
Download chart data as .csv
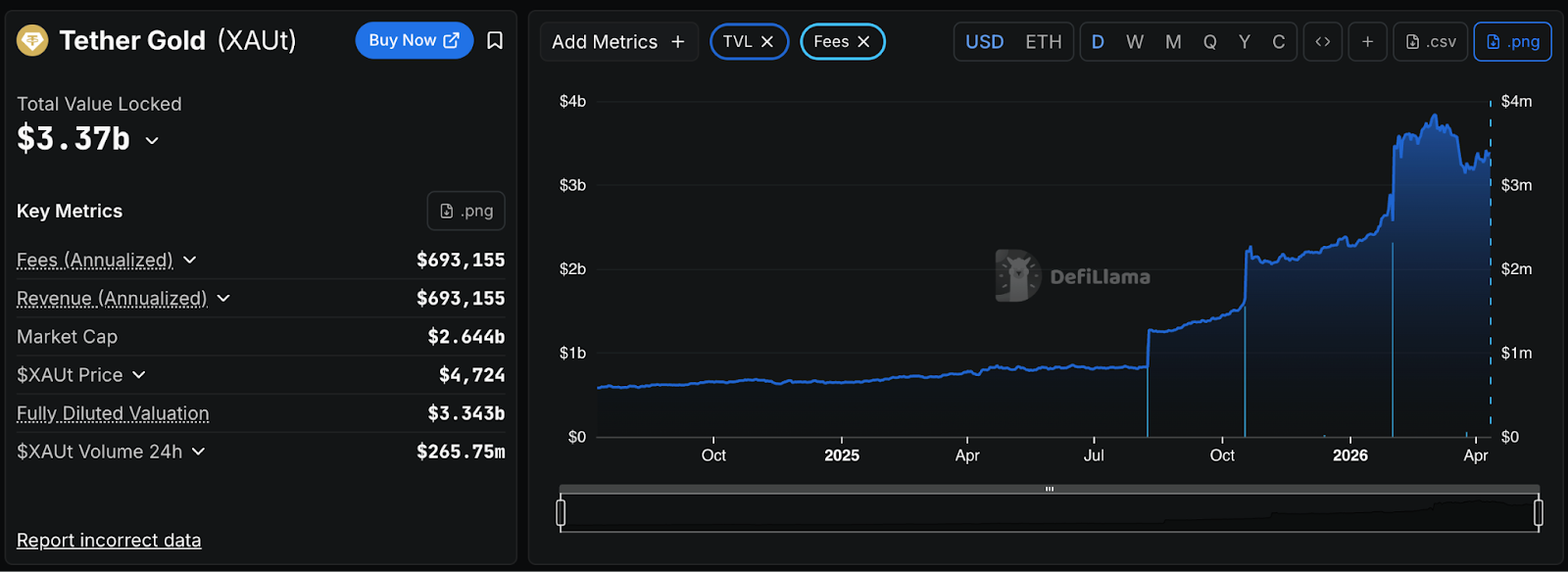coord(1431,41)
